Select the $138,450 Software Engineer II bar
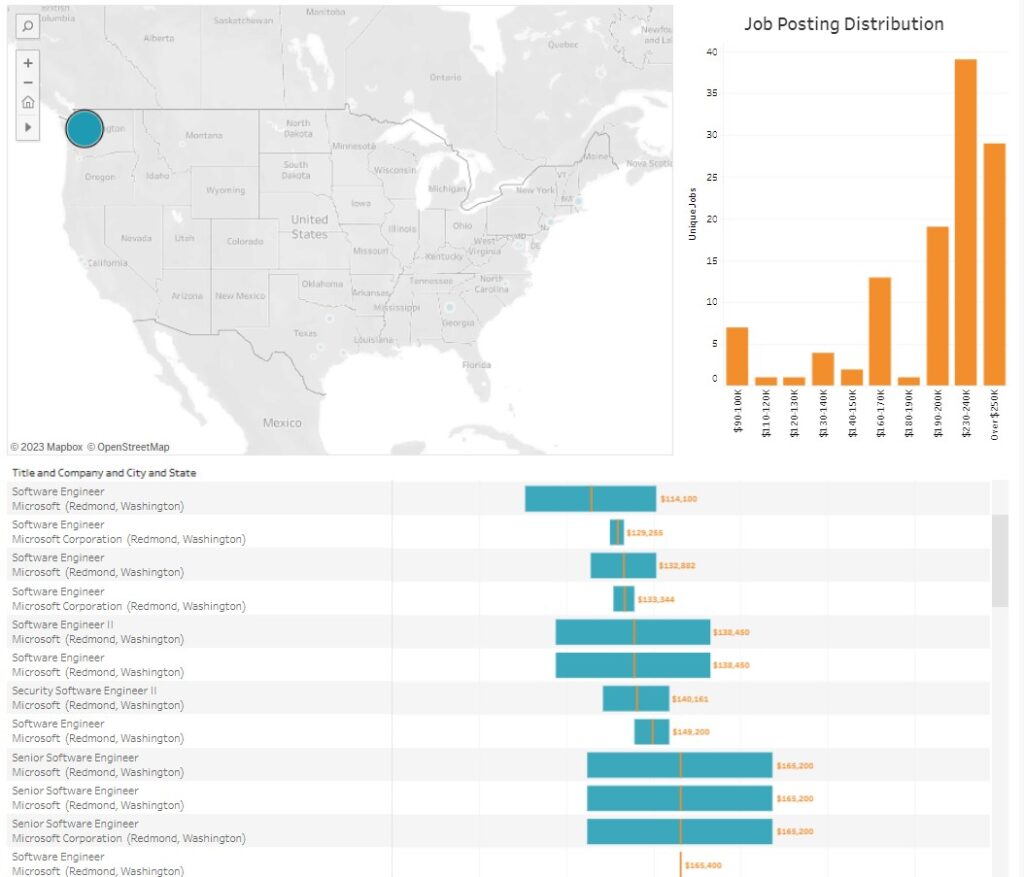The width and height of the screenshot is (1024, 877). coord(632,631)
